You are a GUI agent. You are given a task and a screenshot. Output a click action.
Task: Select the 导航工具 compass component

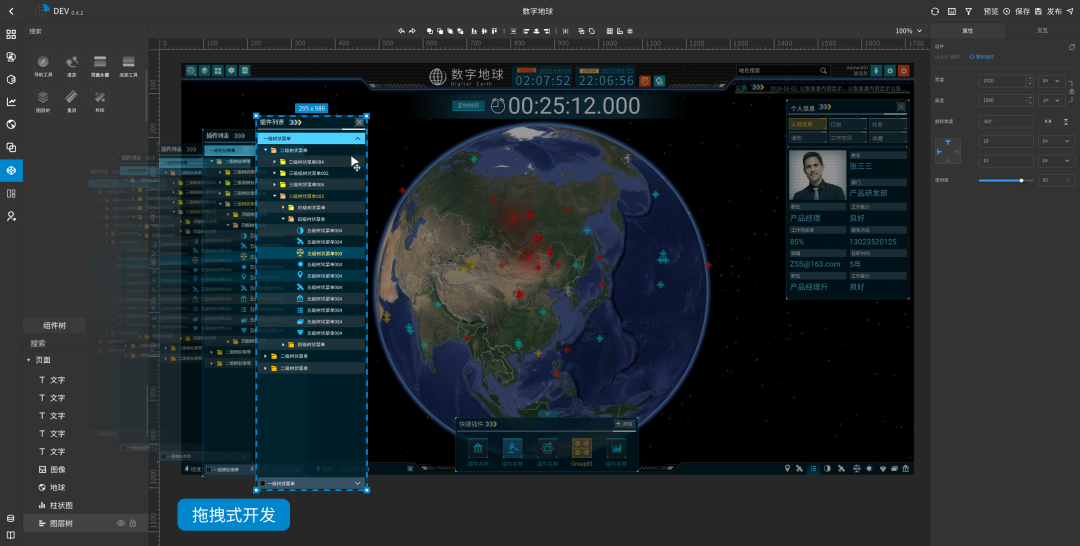point(43,62)
